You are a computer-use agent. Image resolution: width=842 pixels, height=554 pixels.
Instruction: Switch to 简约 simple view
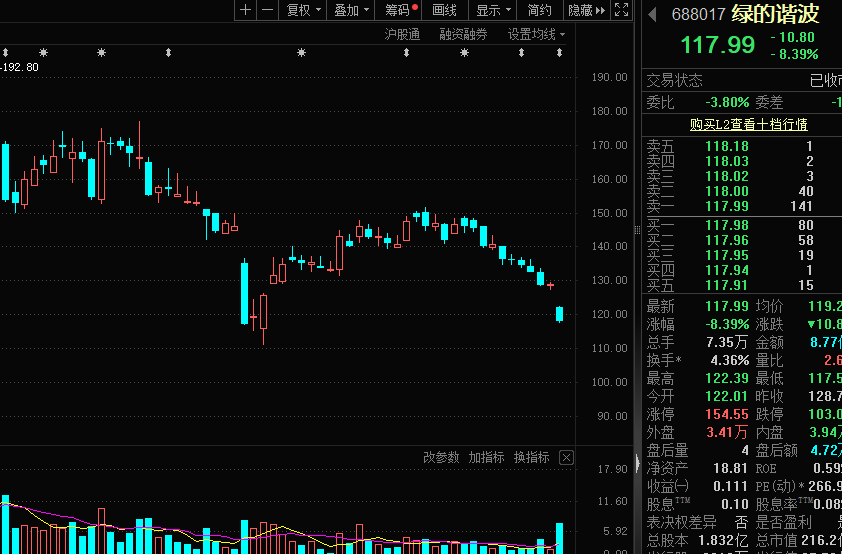click(x=540, y=10)
